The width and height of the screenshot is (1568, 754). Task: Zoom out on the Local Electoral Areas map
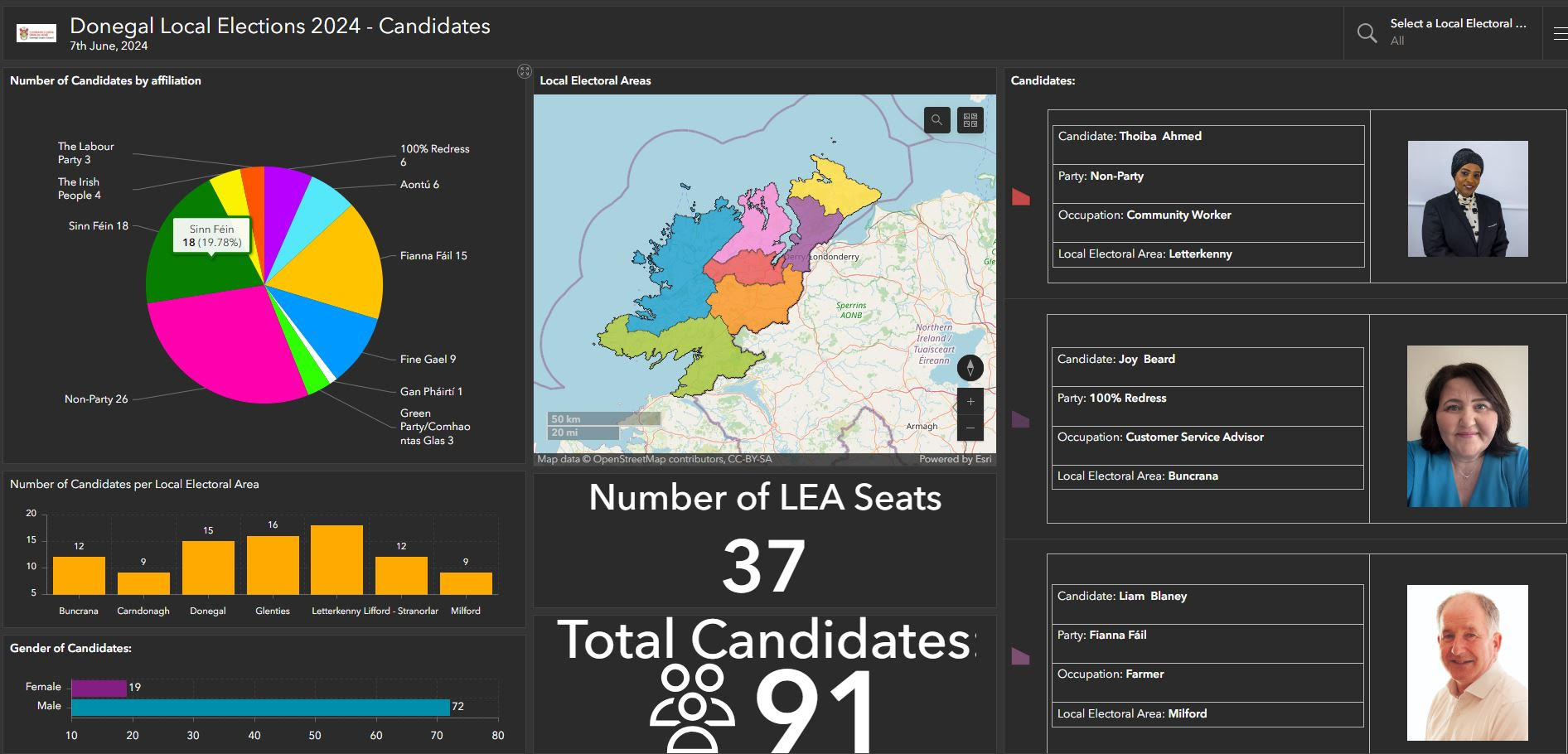tap(969, 428)
